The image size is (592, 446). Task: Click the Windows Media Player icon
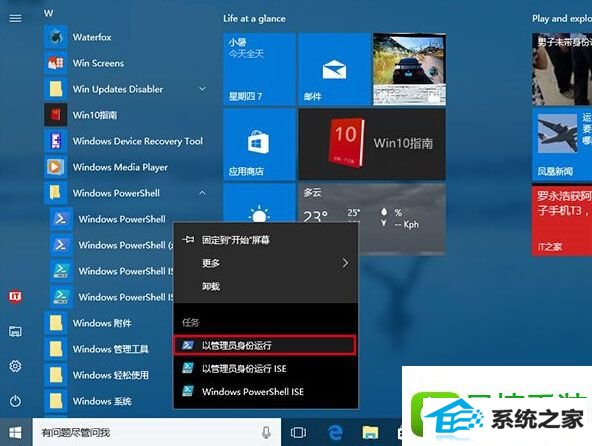pos(56,167)
